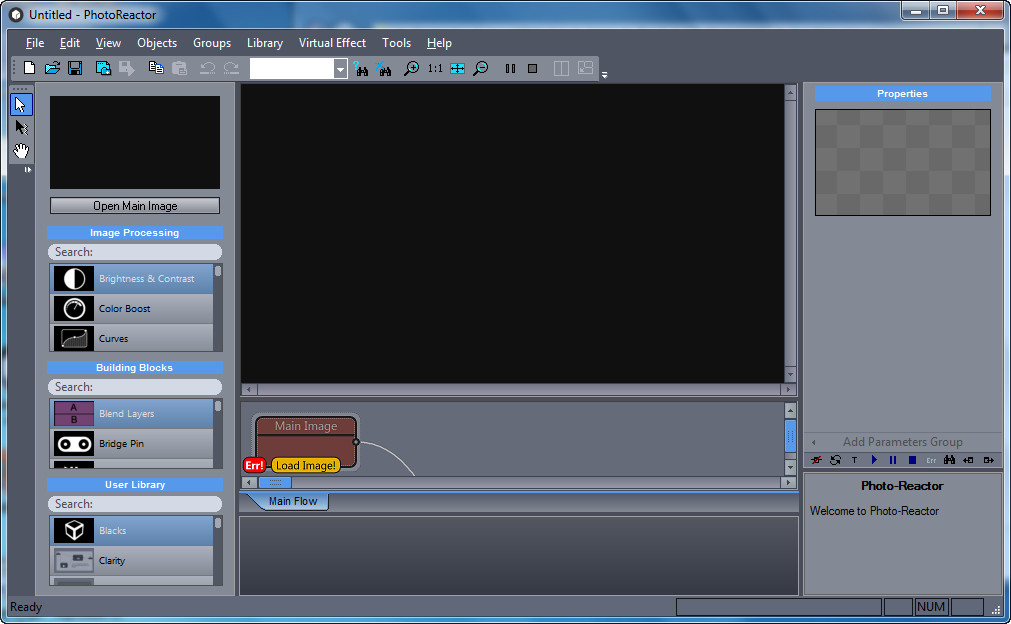This screenshot has height=624, width=1011.
Task: Open the File menu
Action: tap(35, 43)
